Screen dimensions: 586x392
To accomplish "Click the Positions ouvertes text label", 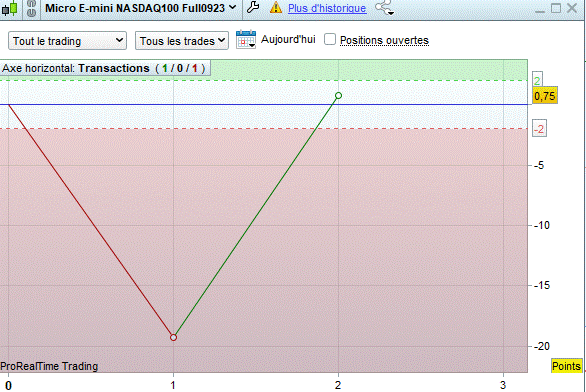I will pos(384,40).
